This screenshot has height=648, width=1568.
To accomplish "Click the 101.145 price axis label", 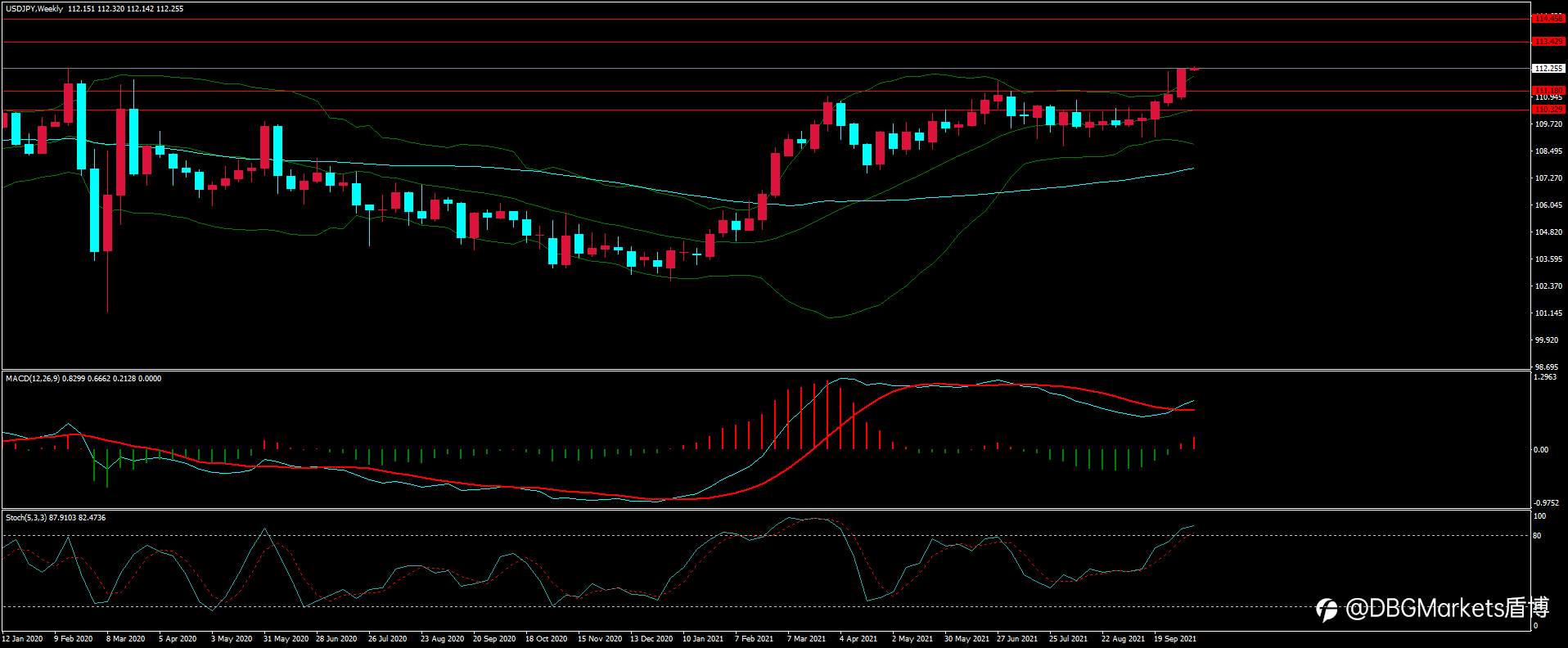I will tap(1549, 313).
